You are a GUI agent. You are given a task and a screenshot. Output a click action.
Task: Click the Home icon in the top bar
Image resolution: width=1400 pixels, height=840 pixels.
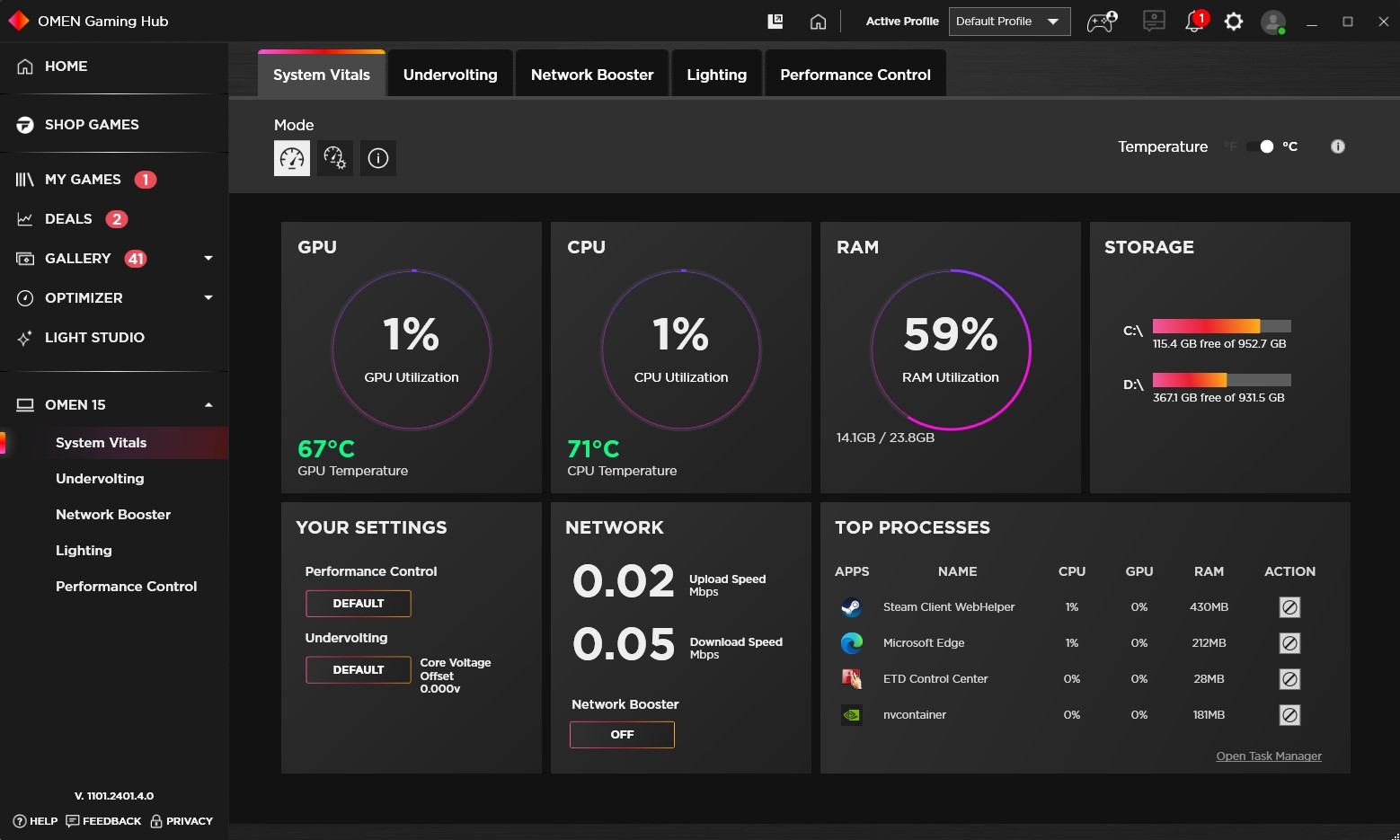tap(818, 21)
